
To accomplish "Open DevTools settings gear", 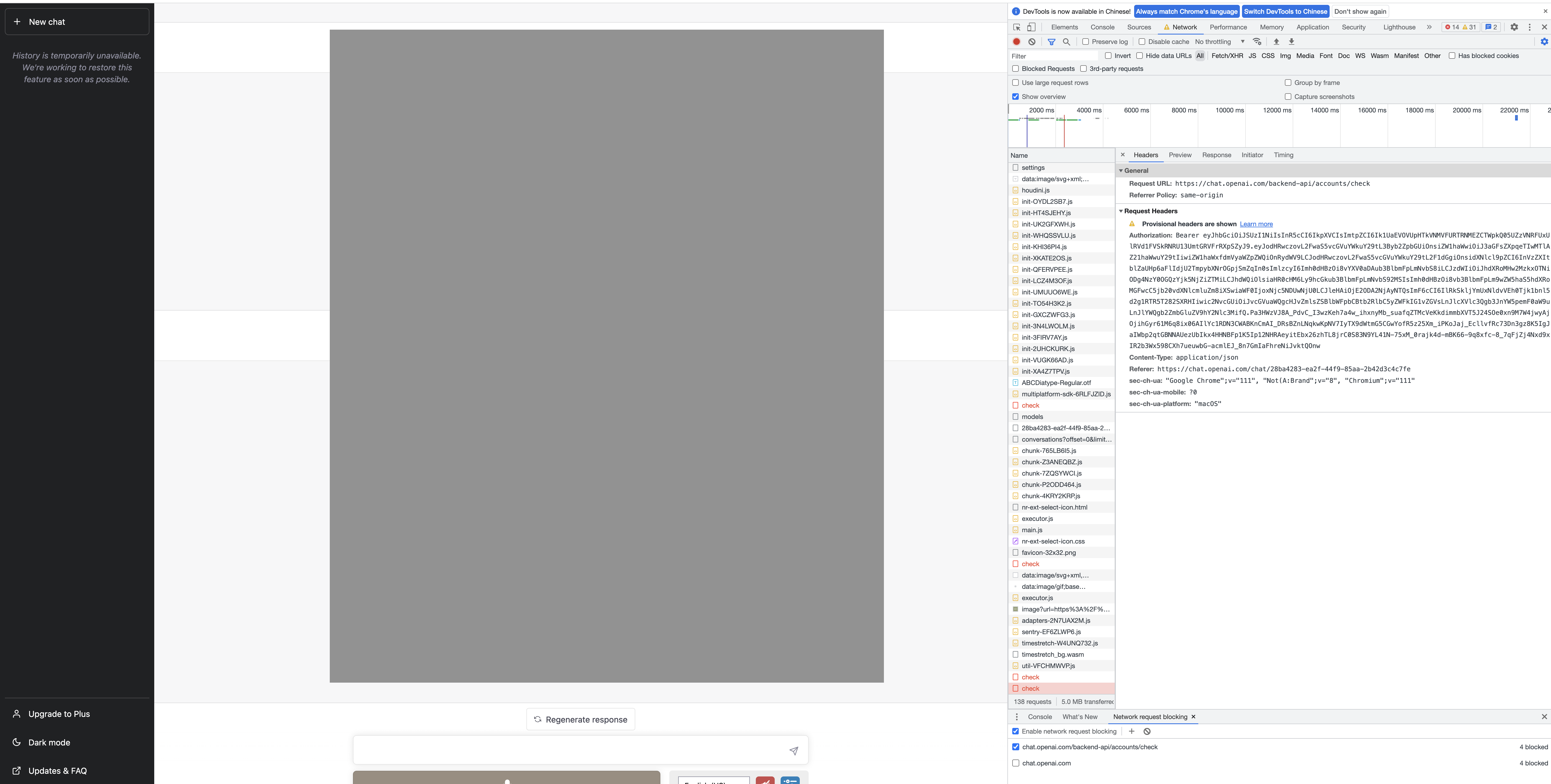I will 1515,27.
